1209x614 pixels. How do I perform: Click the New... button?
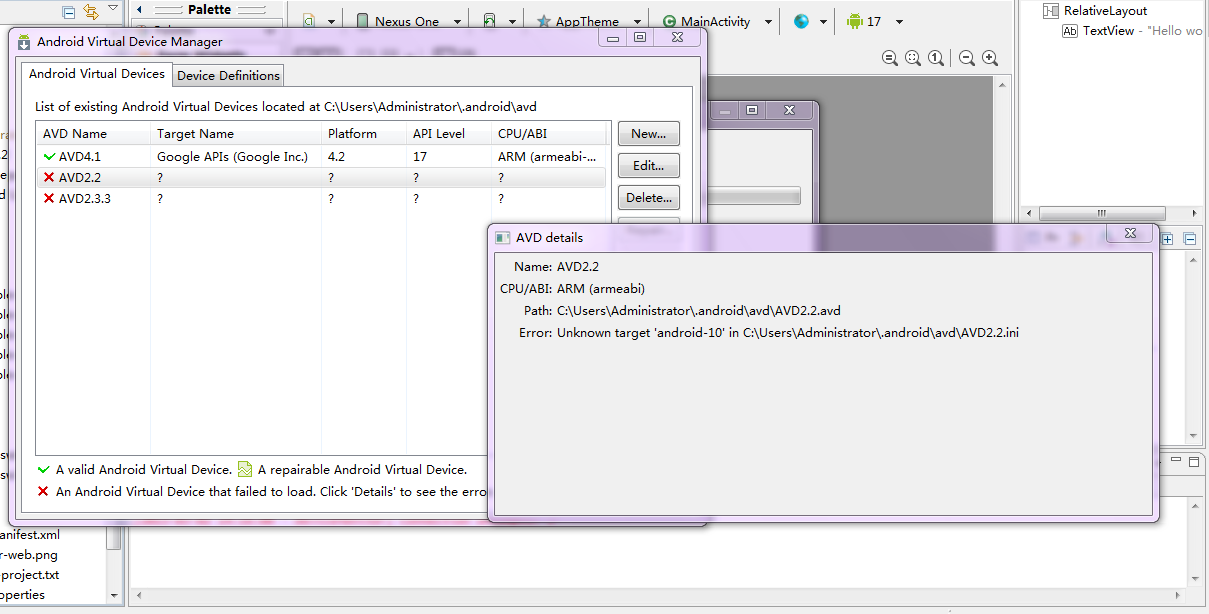pos(648,134)
